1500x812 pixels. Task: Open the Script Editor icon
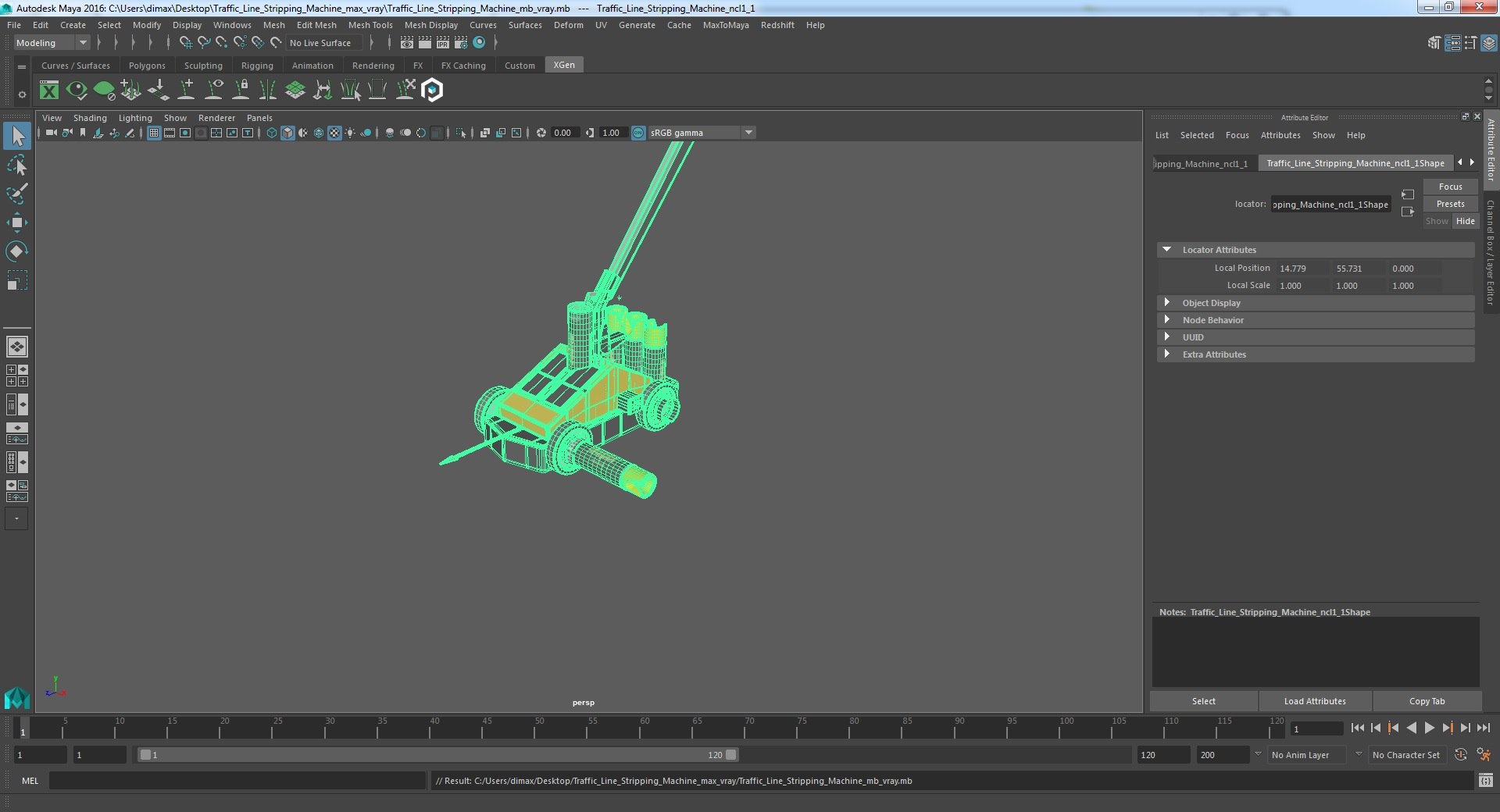pos(1485,780)
